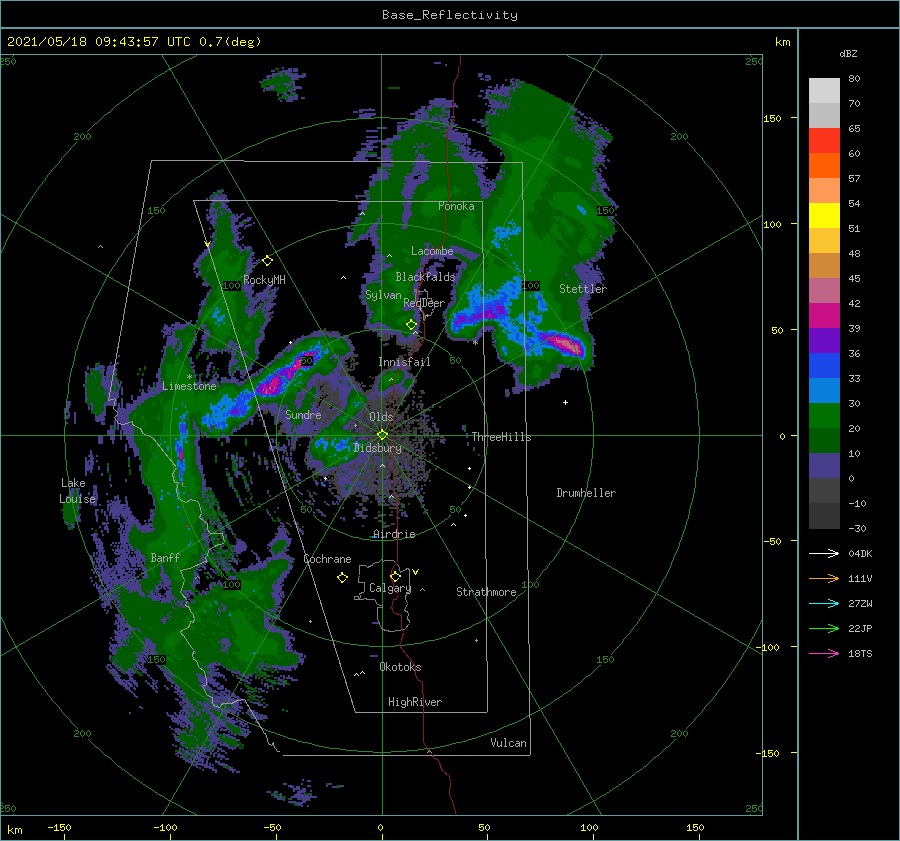Click the HighRiver city label
This screenshot has width=900, height=841.
click(x=415, y=702)
